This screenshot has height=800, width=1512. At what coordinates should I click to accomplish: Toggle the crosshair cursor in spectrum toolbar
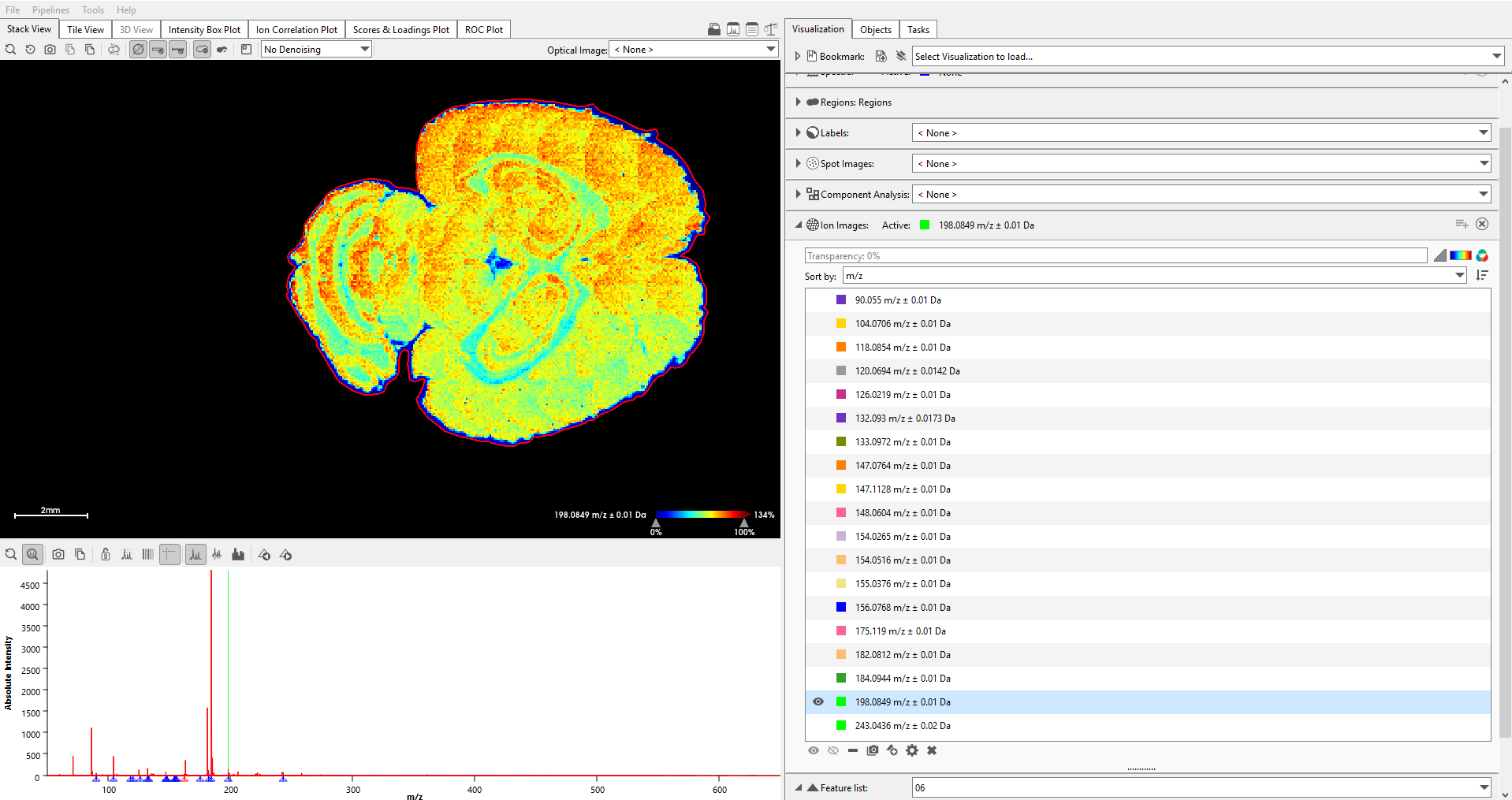(169, 555)
